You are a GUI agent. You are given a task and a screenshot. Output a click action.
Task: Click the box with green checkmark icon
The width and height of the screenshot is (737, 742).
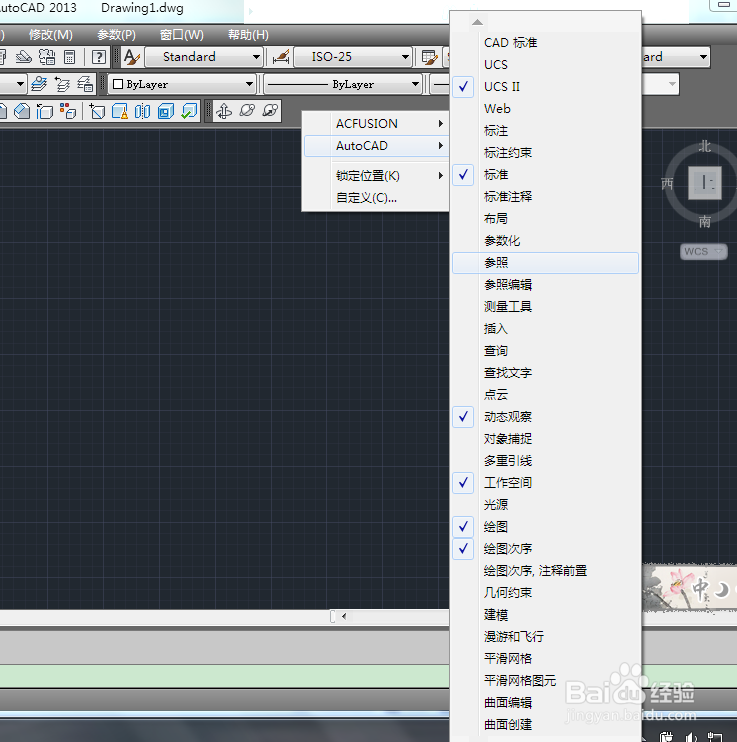(189, 111)
